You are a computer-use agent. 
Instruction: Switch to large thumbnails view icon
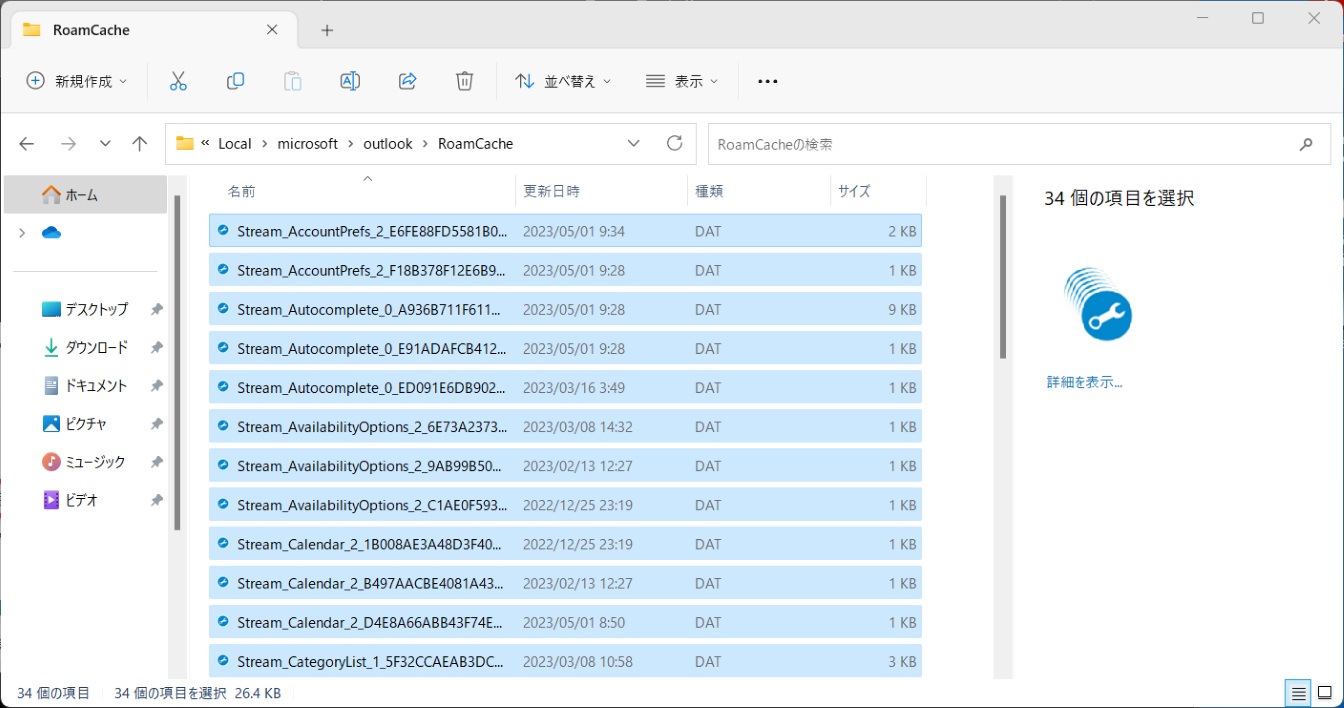pyautogui.click(x=1324, y=692)
